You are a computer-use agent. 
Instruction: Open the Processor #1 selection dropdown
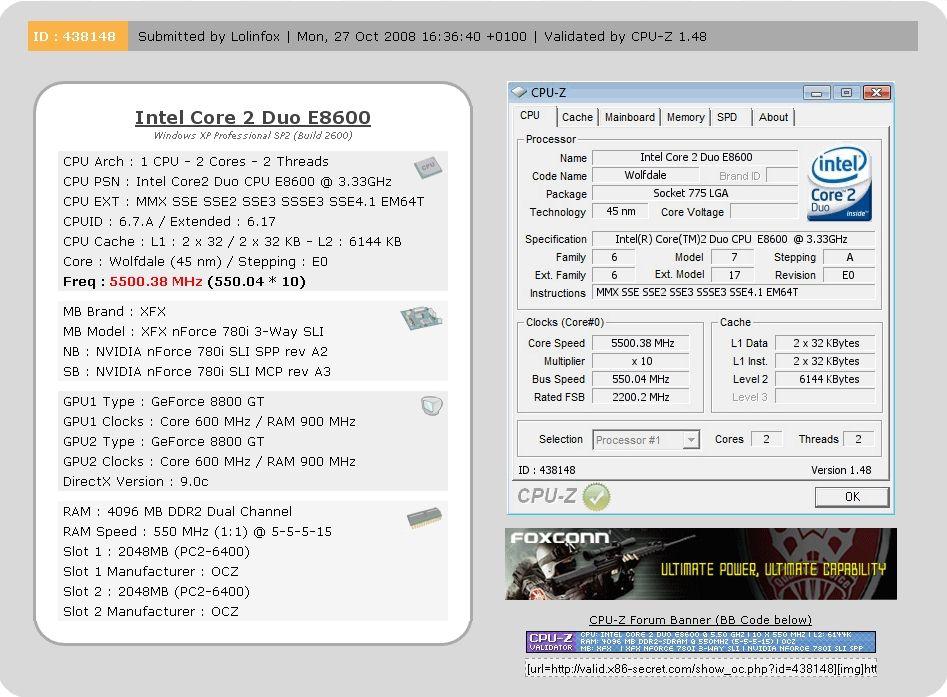691,440
